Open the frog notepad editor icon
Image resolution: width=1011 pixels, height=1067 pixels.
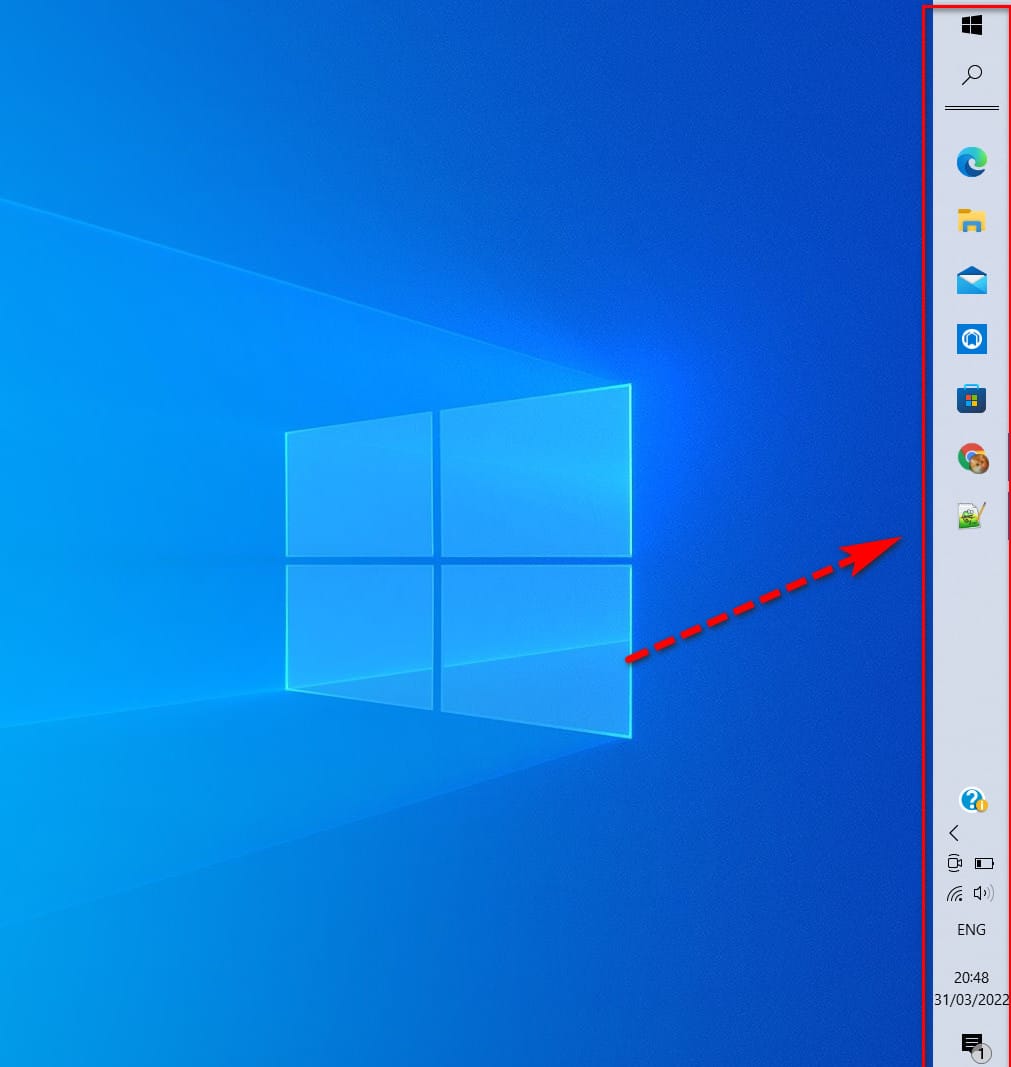point(972,516)
